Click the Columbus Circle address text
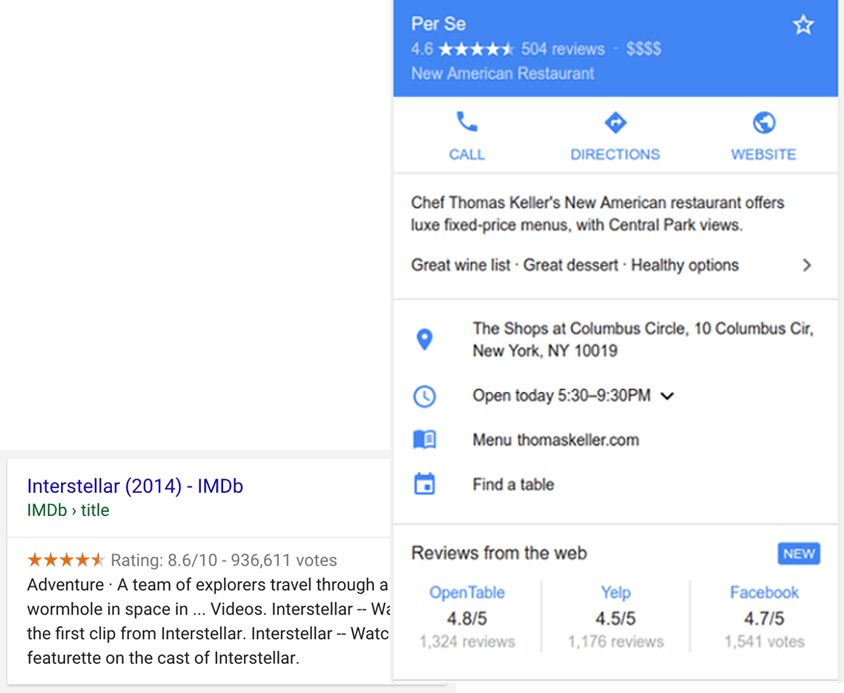Screen dimensions: 844x693 (x=643, y=339)
